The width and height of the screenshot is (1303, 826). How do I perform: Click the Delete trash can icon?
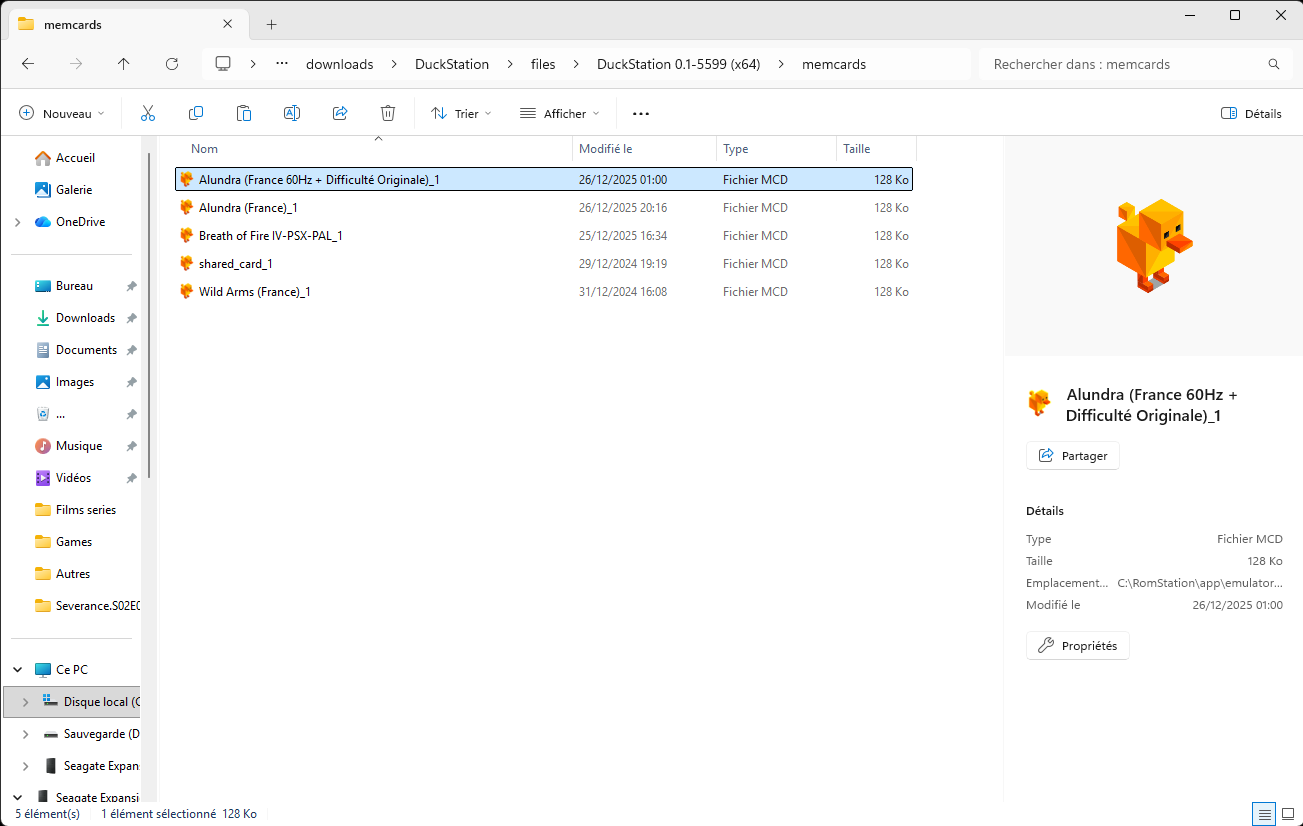point(388,114)
